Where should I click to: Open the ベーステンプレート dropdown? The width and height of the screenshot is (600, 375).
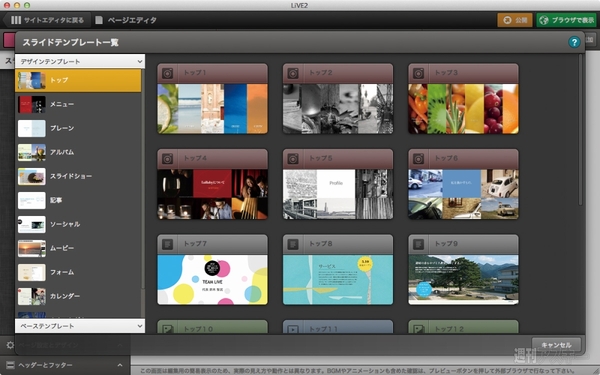tap(80, 326)
